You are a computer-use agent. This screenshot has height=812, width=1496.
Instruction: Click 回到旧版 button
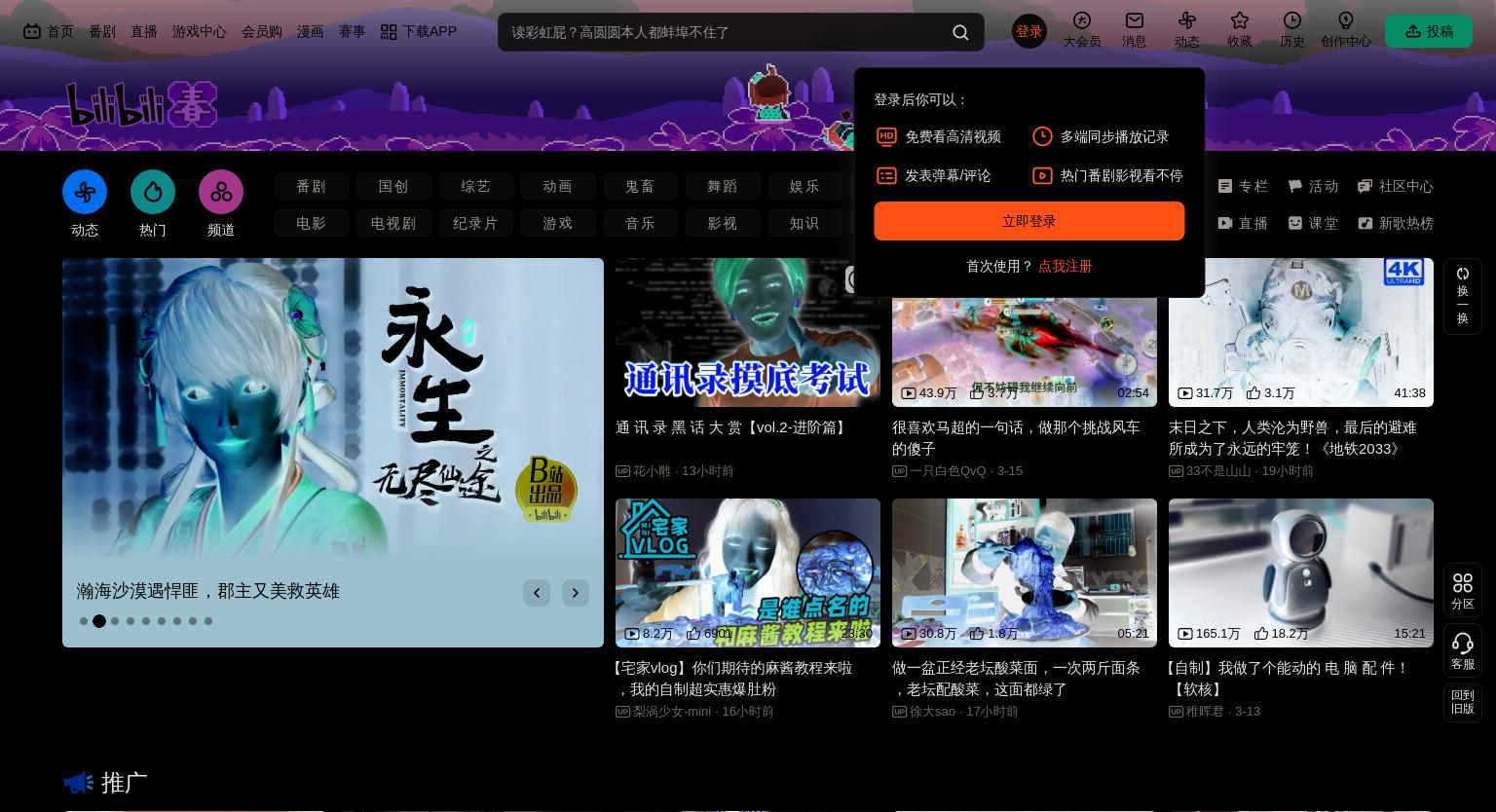pyautogui.click(x=1463, y=702)
